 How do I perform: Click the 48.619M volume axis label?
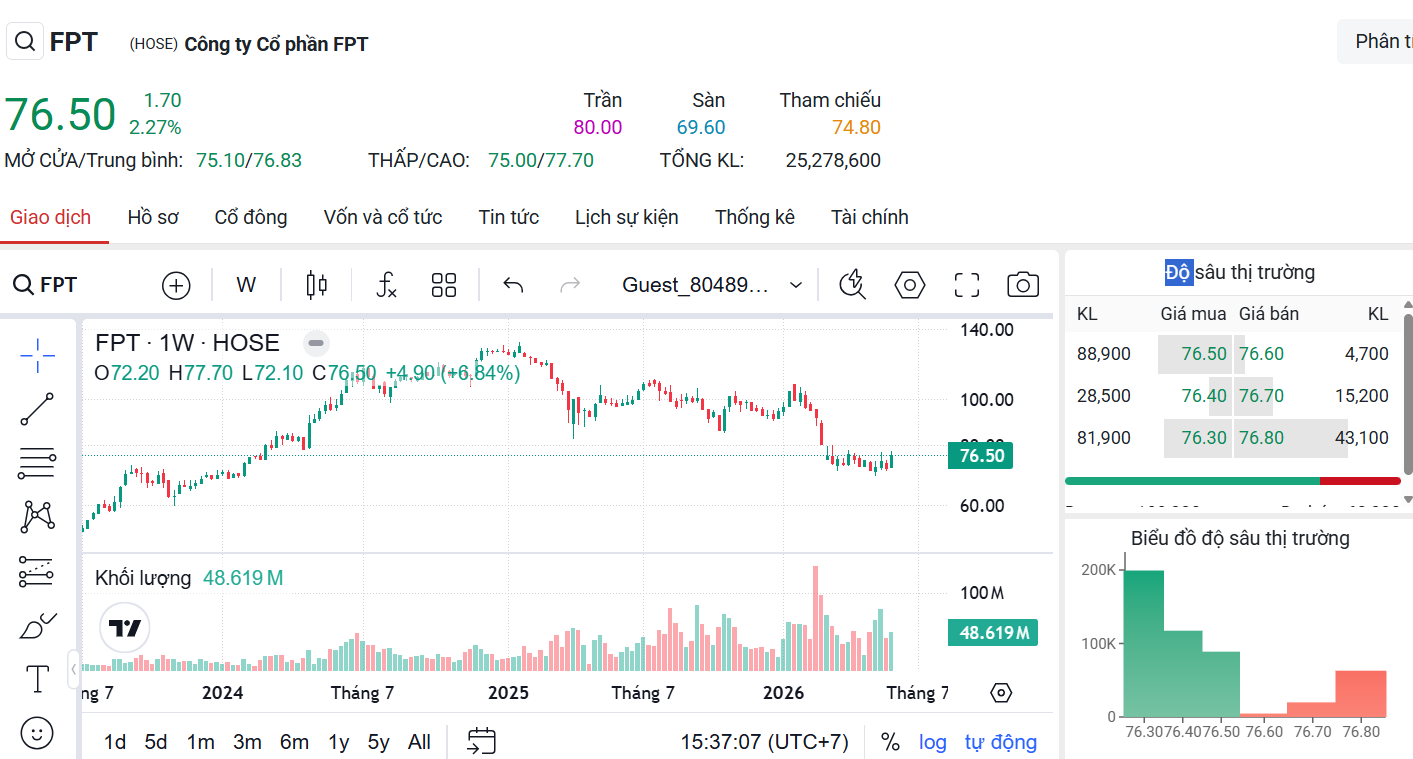click(x=993, y=633)
